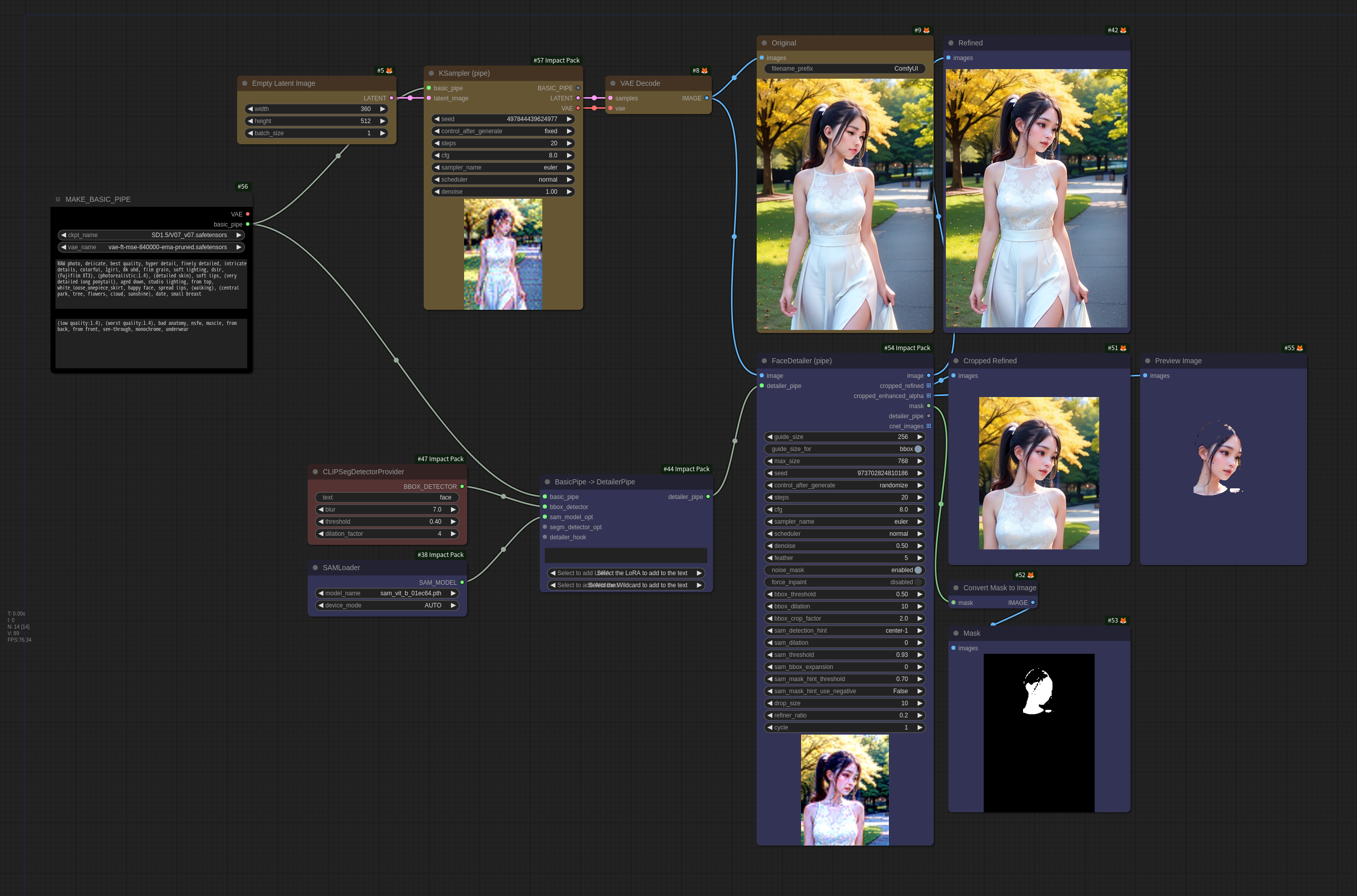1357x896 pixels.
Task: Toggle guide_size_for bbox switch
Action: point(918,449)
